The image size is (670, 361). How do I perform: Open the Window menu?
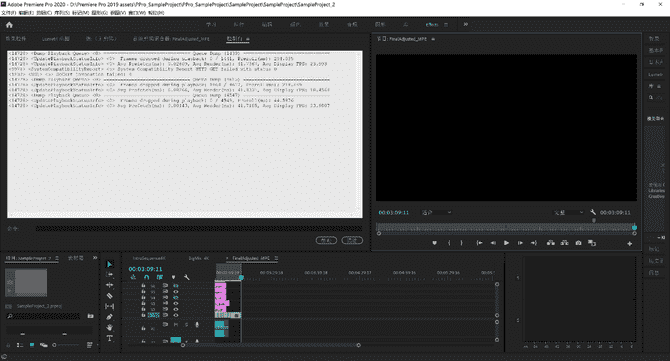[137, 13]
